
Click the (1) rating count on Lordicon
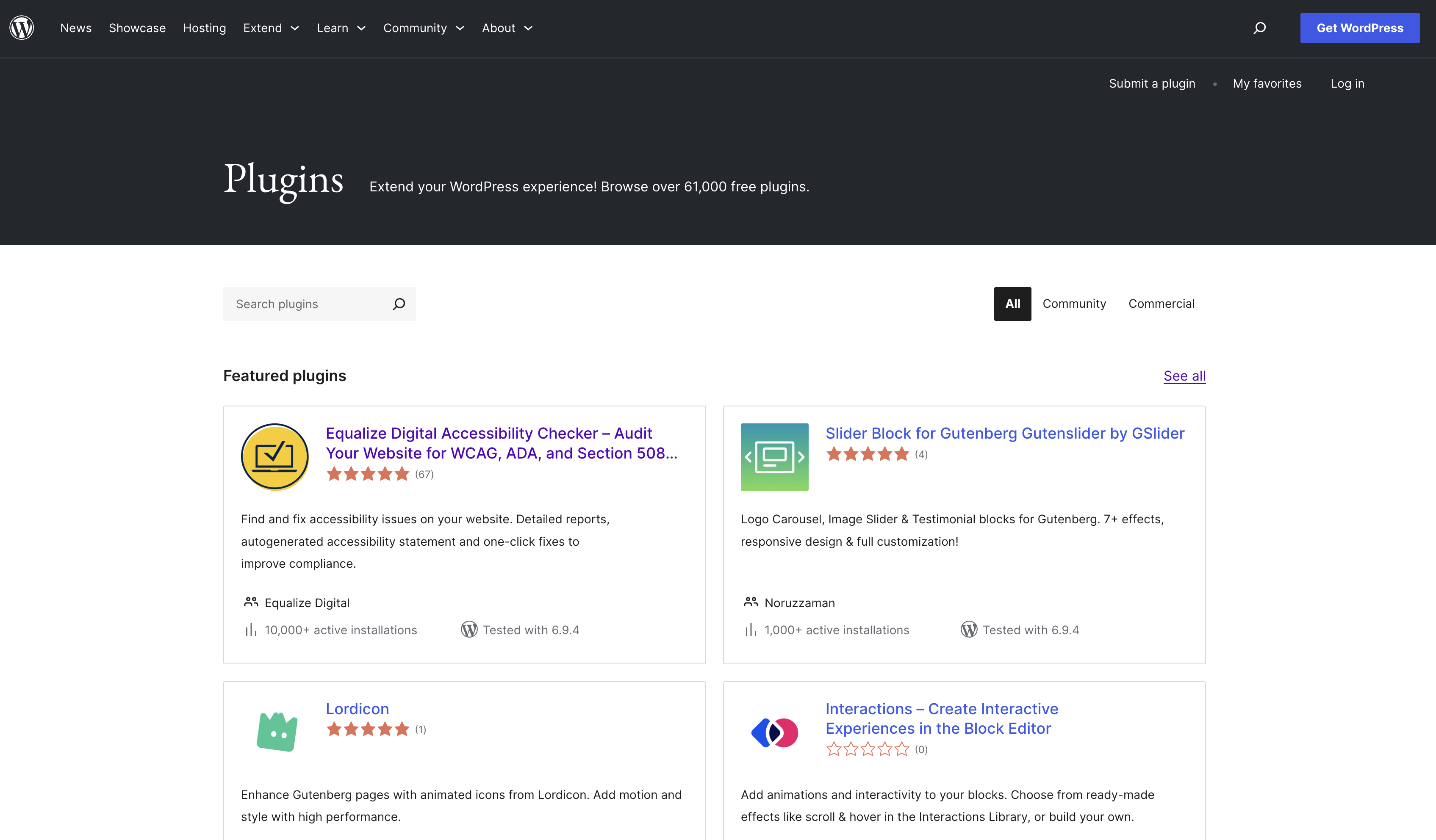point(420,730)
